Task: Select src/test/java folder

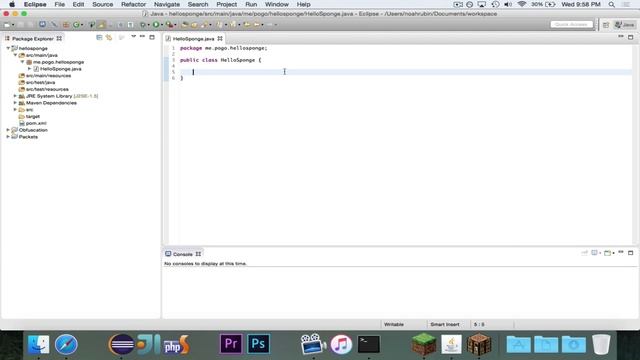Action: pos(40,82)
